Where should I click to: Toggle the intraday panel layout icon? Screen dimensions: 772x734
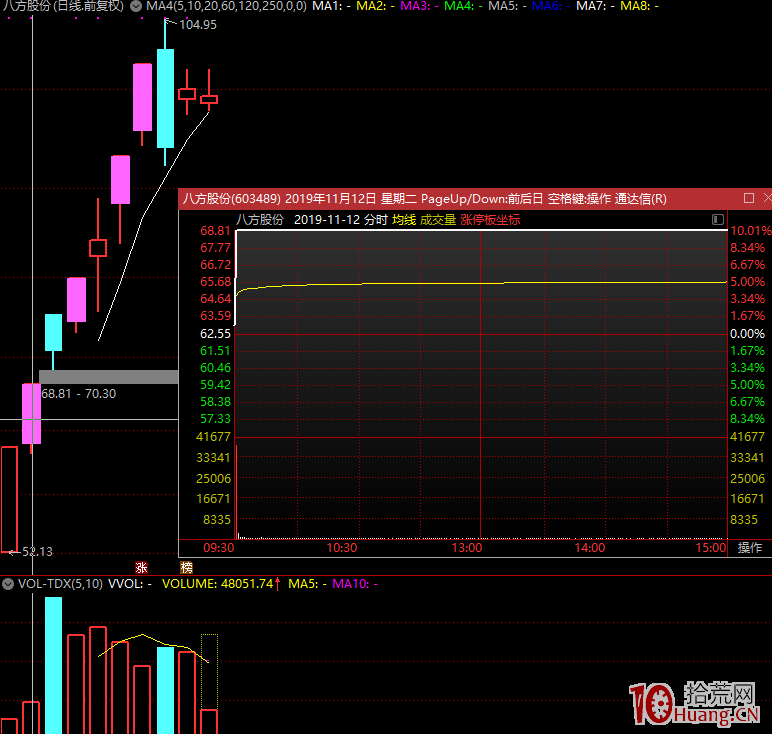coord(718,220)
